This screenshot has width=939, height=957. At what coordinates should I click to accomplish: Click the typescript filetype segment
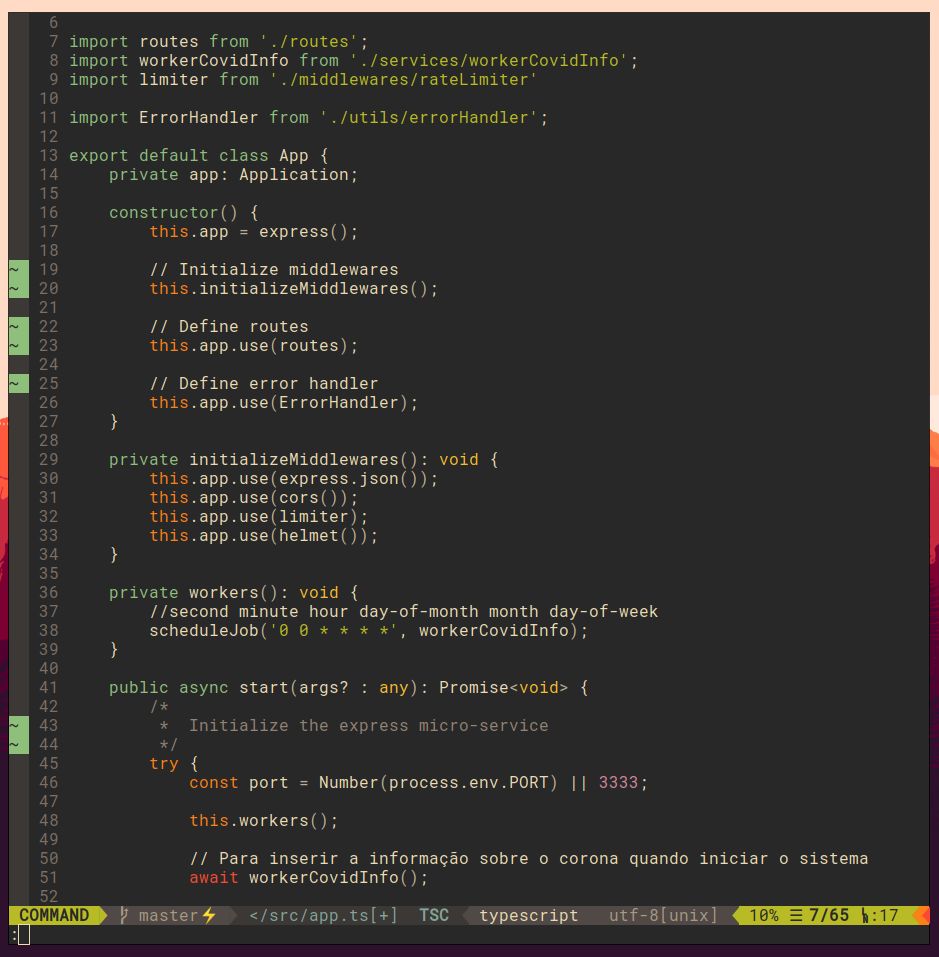[528, 915]
